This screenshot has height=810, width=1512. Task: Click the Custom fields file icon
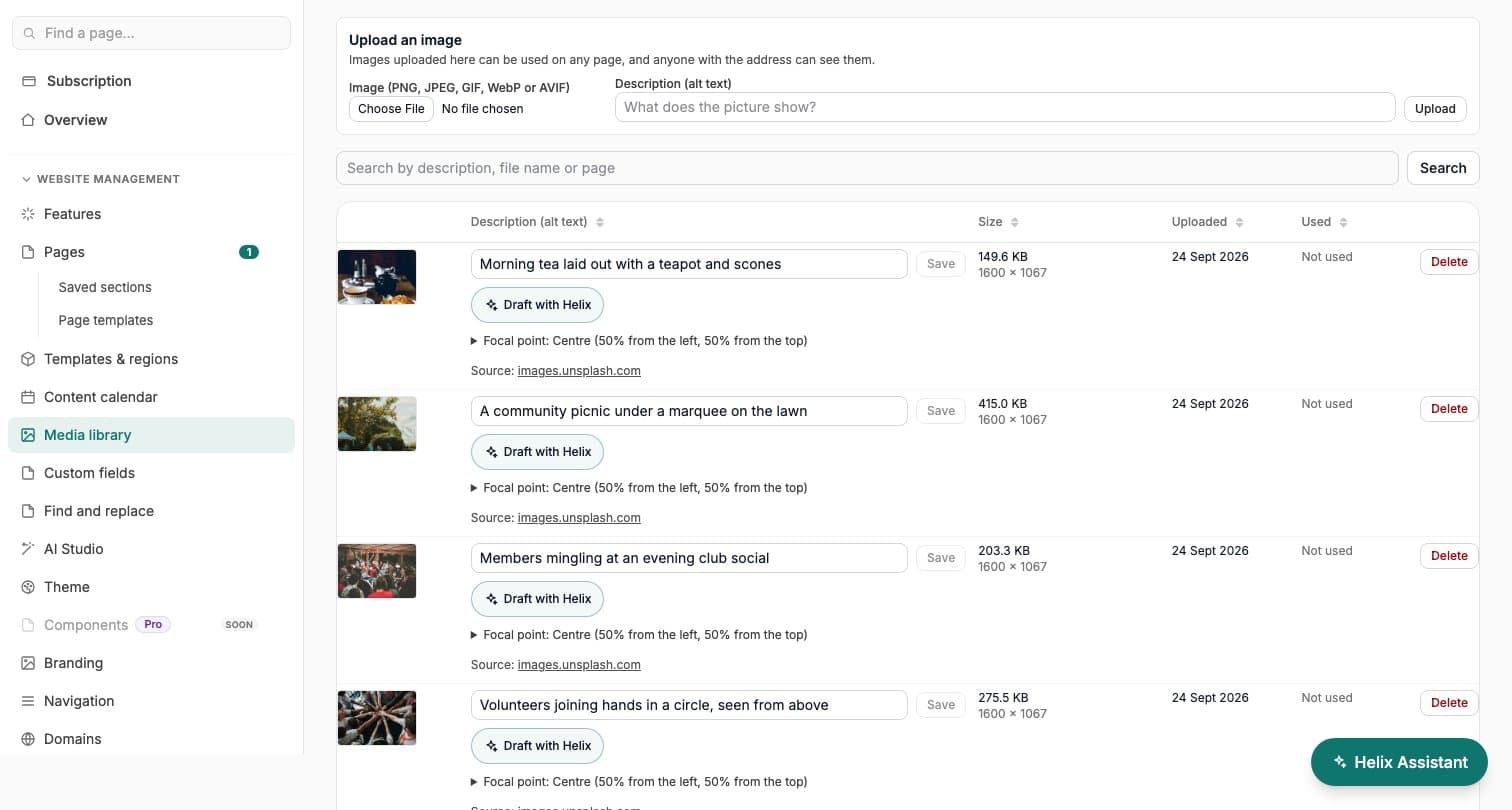pos(28,473)
